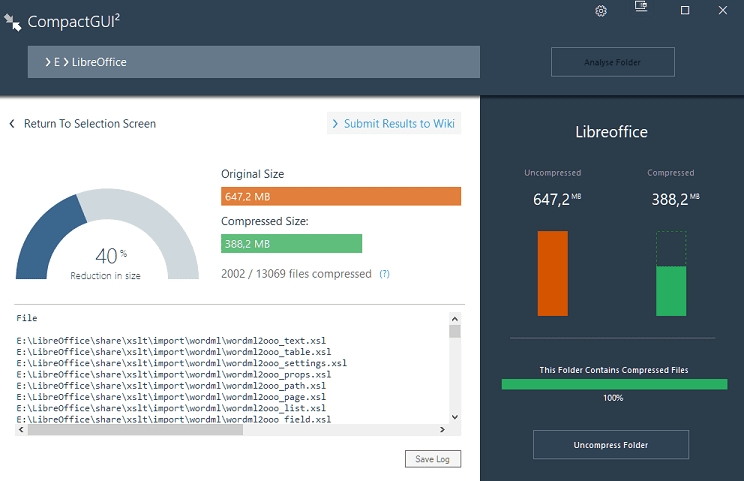Image resolution: width=744 pixels, height=481 pixels.
Task: Select log line wordml2ooo_settings.xsl
Action: (x=182, y=363)
